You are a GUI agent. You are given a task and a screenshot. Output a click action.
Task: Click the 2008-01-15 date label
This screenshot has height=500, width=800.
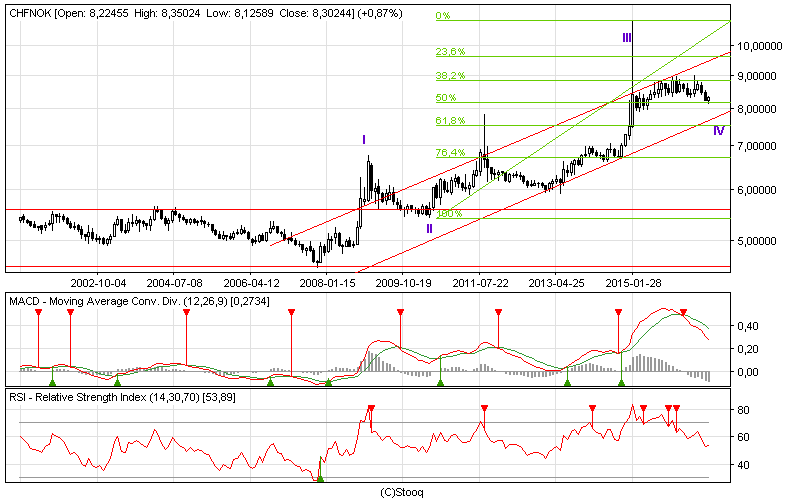click(327, 283)
